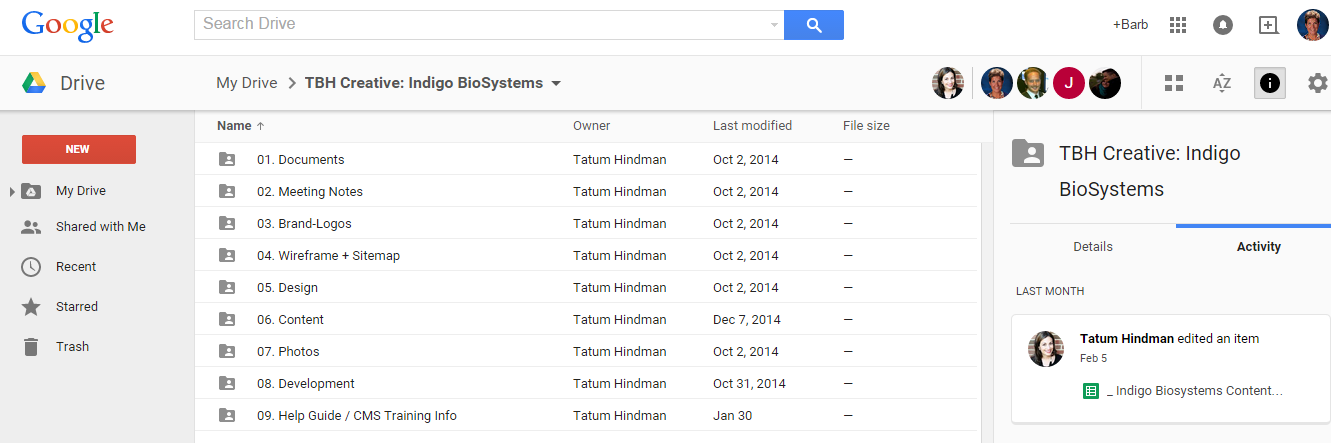Open Shared with Me

[101, 227]
